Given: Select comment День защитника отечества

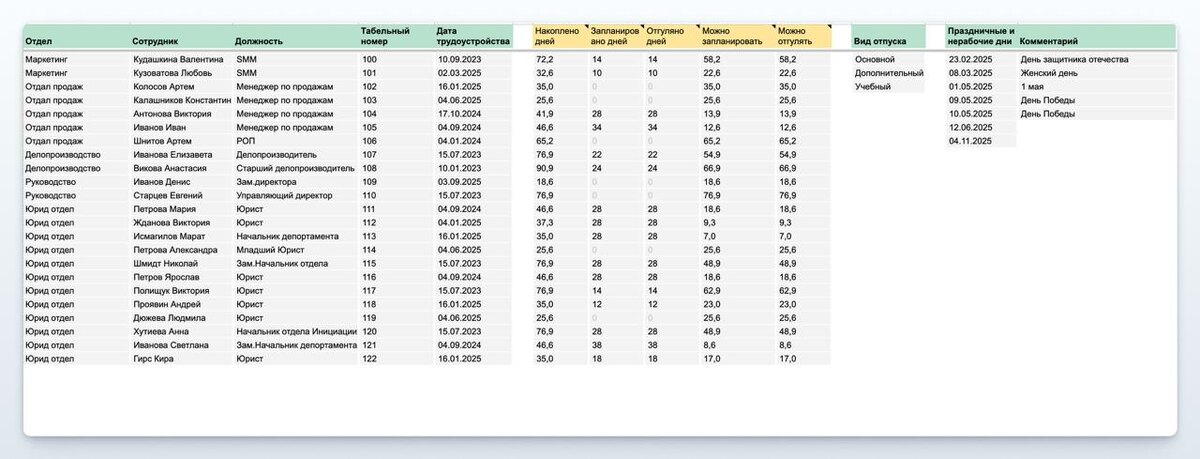Looking at the screenshot, I should click(1075, 60).
